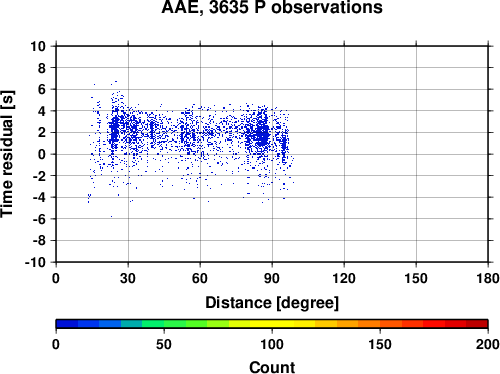Click x-axis tick label 30

128,278
